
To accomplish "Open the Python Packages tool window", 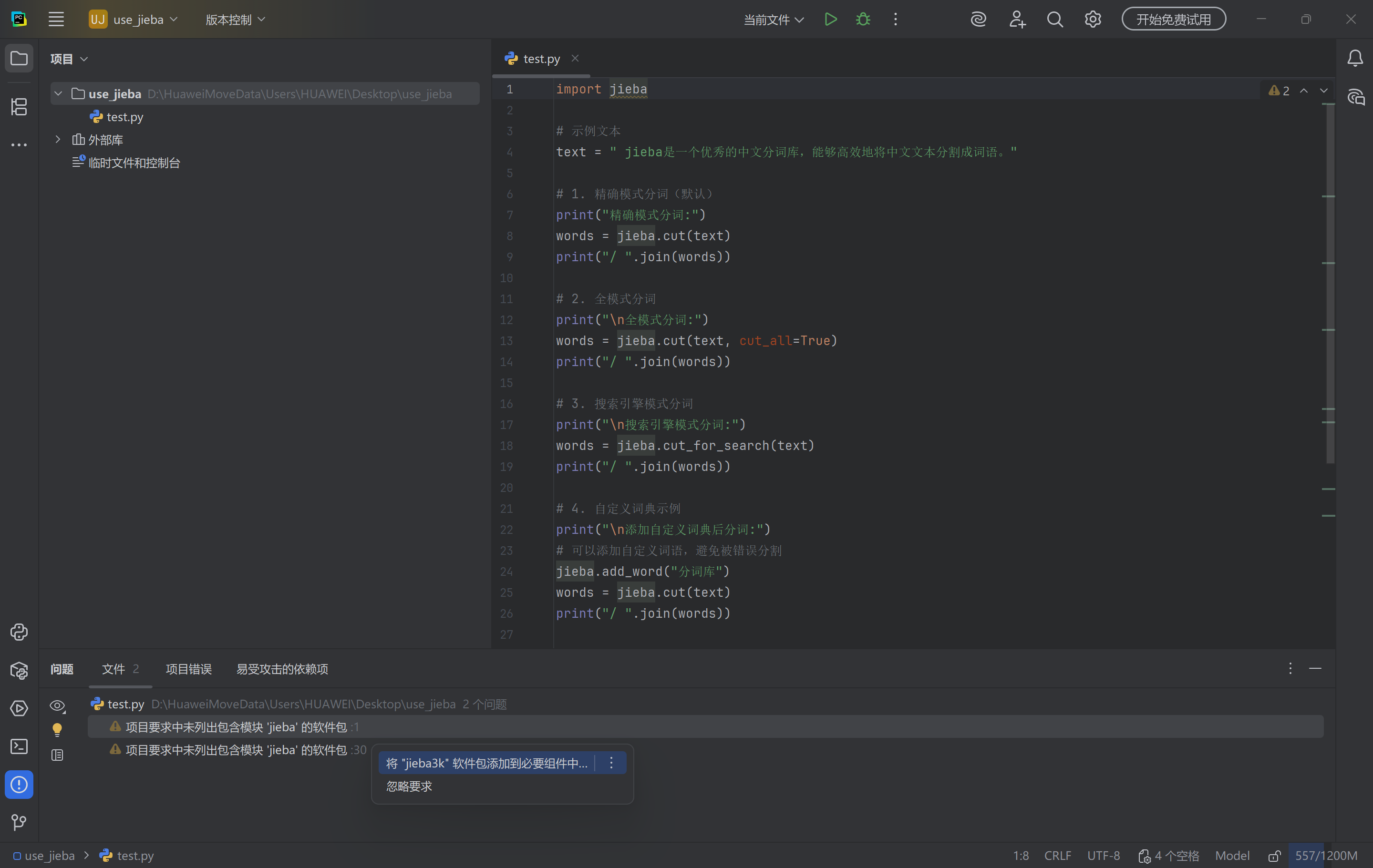I will [x=19, y=670].
